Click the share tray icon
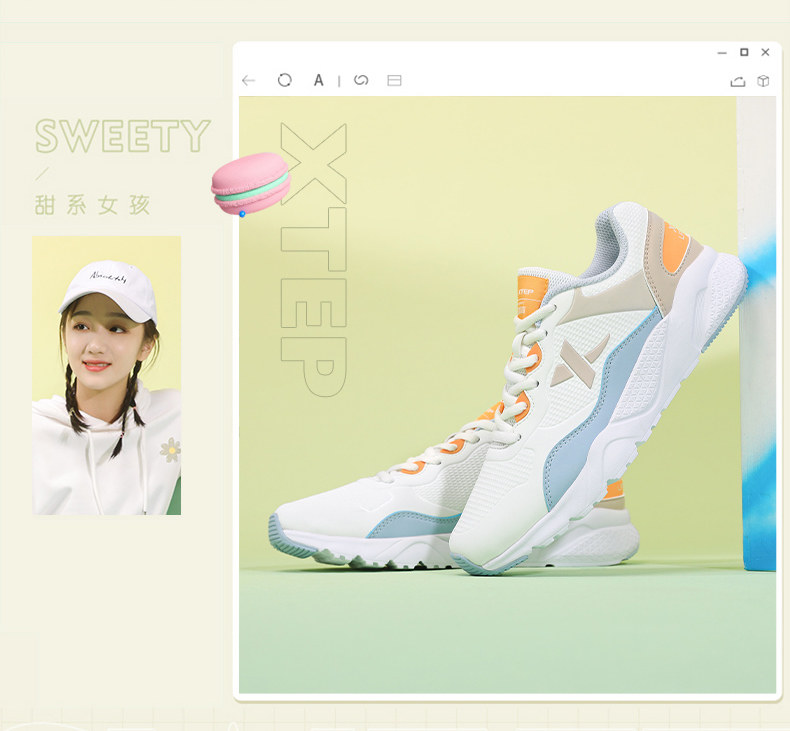 coord(738,82)
